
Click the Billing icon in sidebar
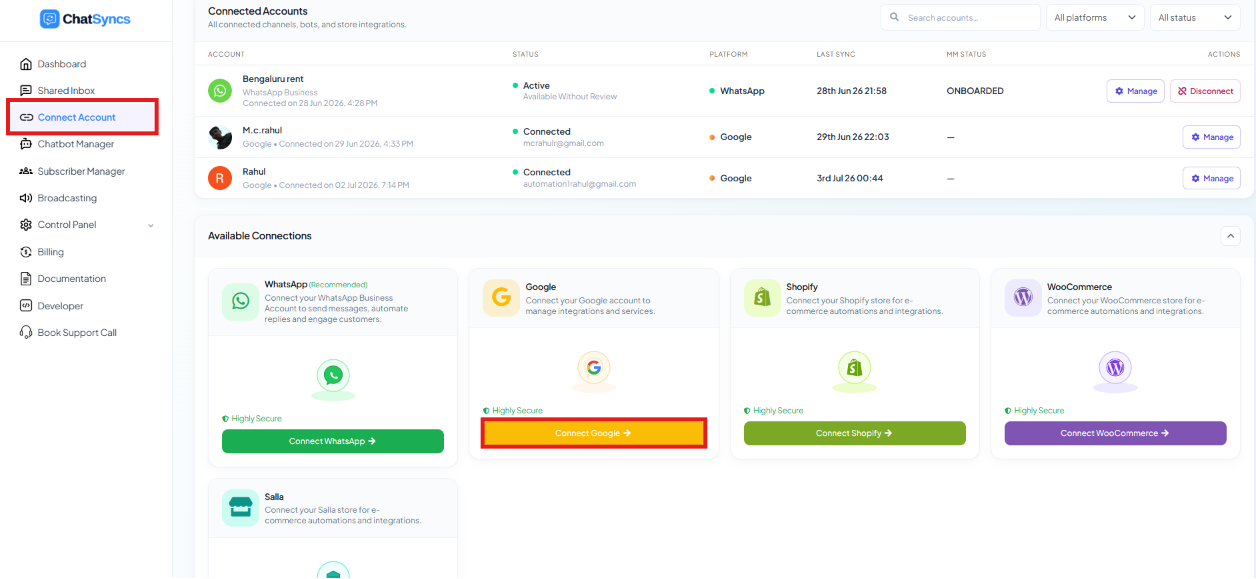(26, 252)
